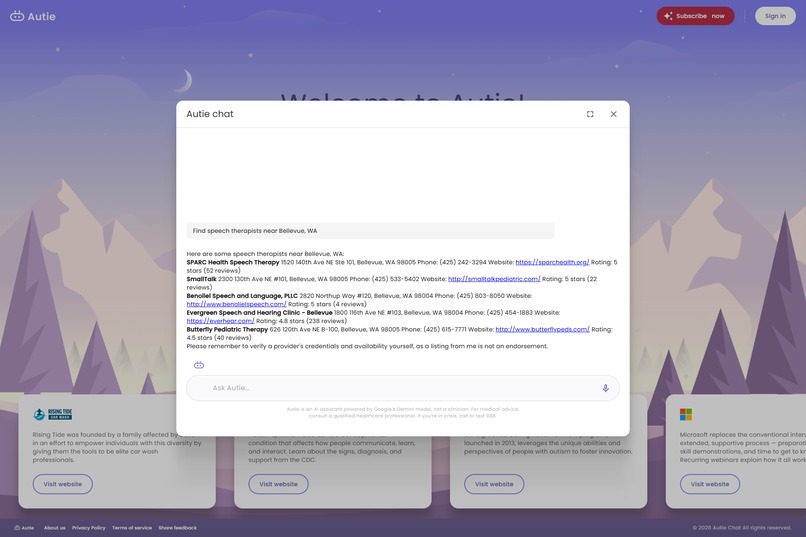The width and height of the screenshot is (806, 537).
Task: Click the 'SmallTalk' provider name
Action: [x=202, y=279]
